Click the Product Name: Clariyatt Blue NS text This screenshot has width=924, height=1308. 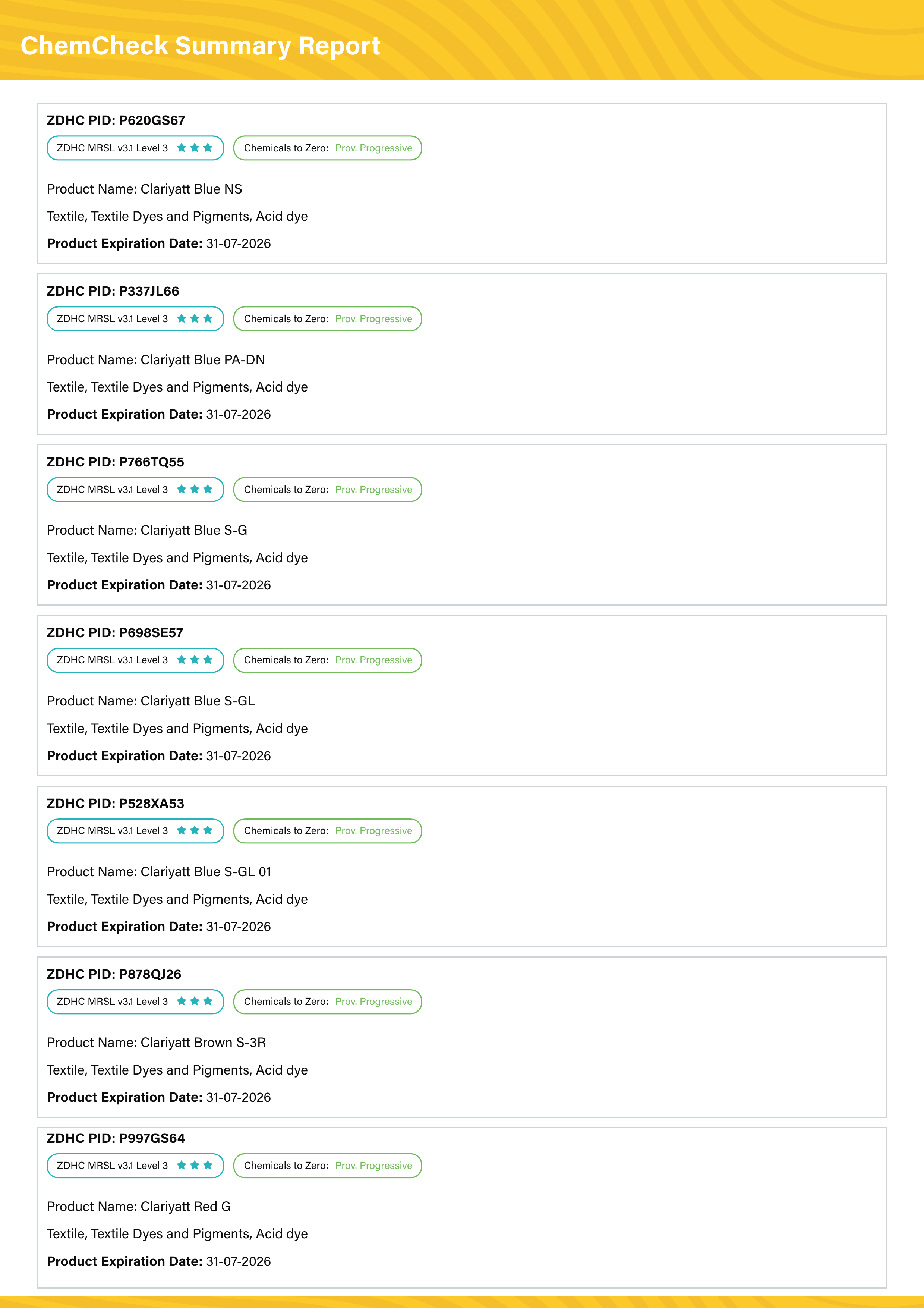pyautogui.click(x=145, y=189)
